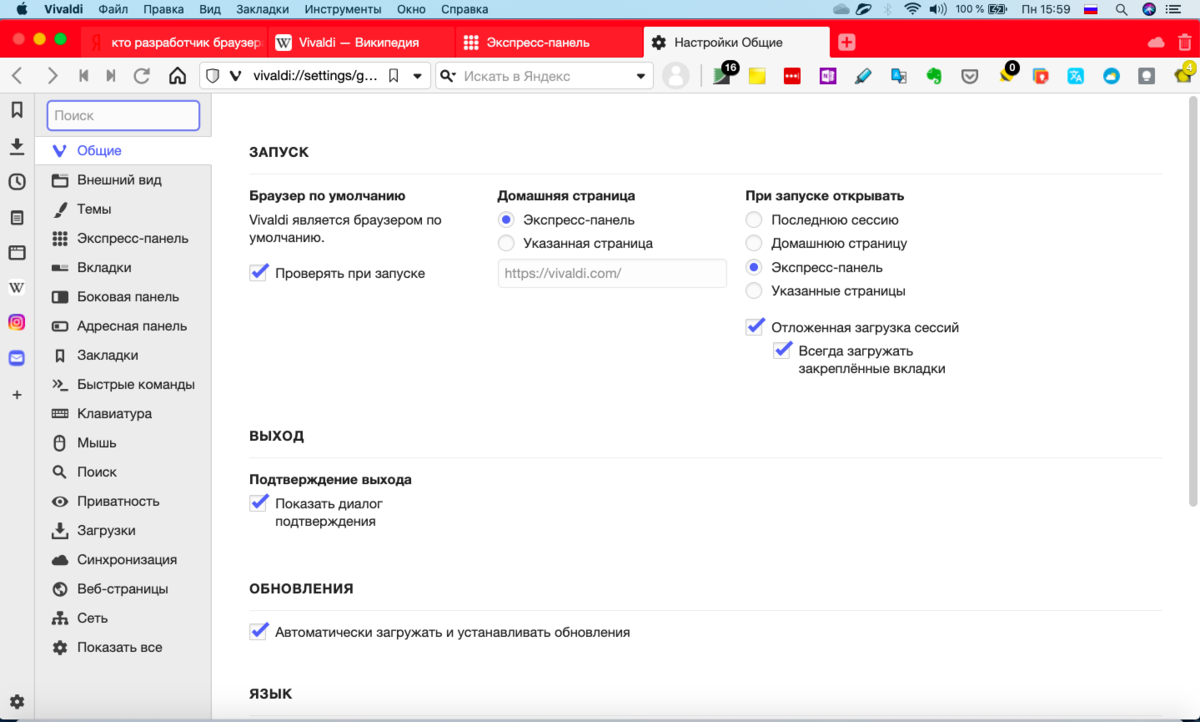
Task: Open Внешний вид settings section
Action: click(124, 180)
